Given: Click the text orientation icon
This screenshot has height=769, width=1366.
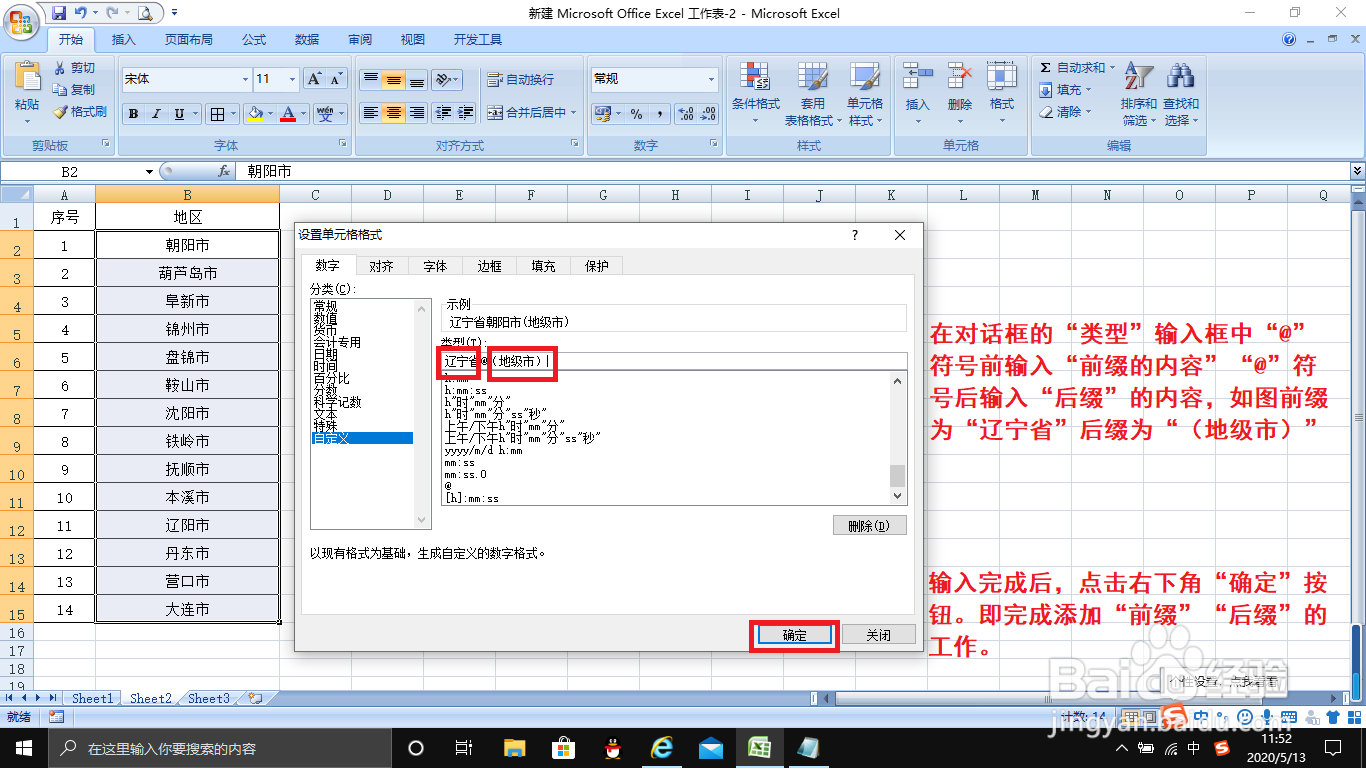Looking at the screenshot, I should (x=445, y=80).
